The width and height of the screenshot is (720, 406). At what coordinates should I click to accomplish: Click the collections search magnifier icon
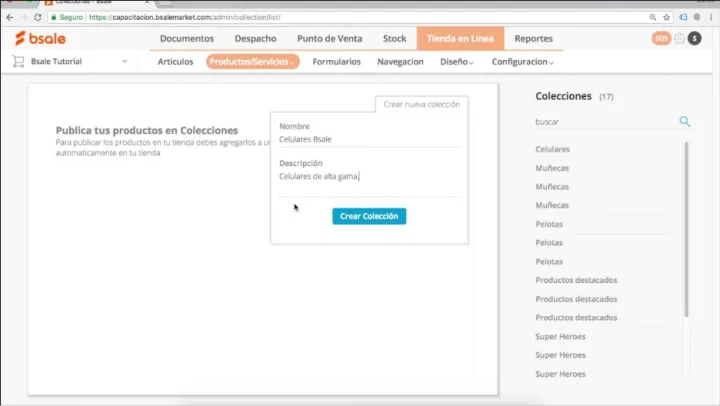(x=685, y=121)
